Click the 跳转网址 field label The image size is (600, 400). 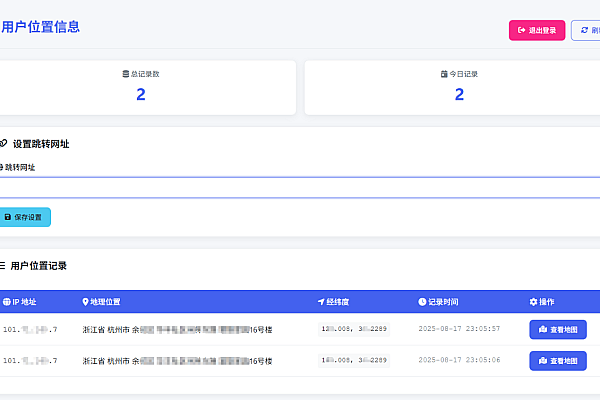[20, 167]
